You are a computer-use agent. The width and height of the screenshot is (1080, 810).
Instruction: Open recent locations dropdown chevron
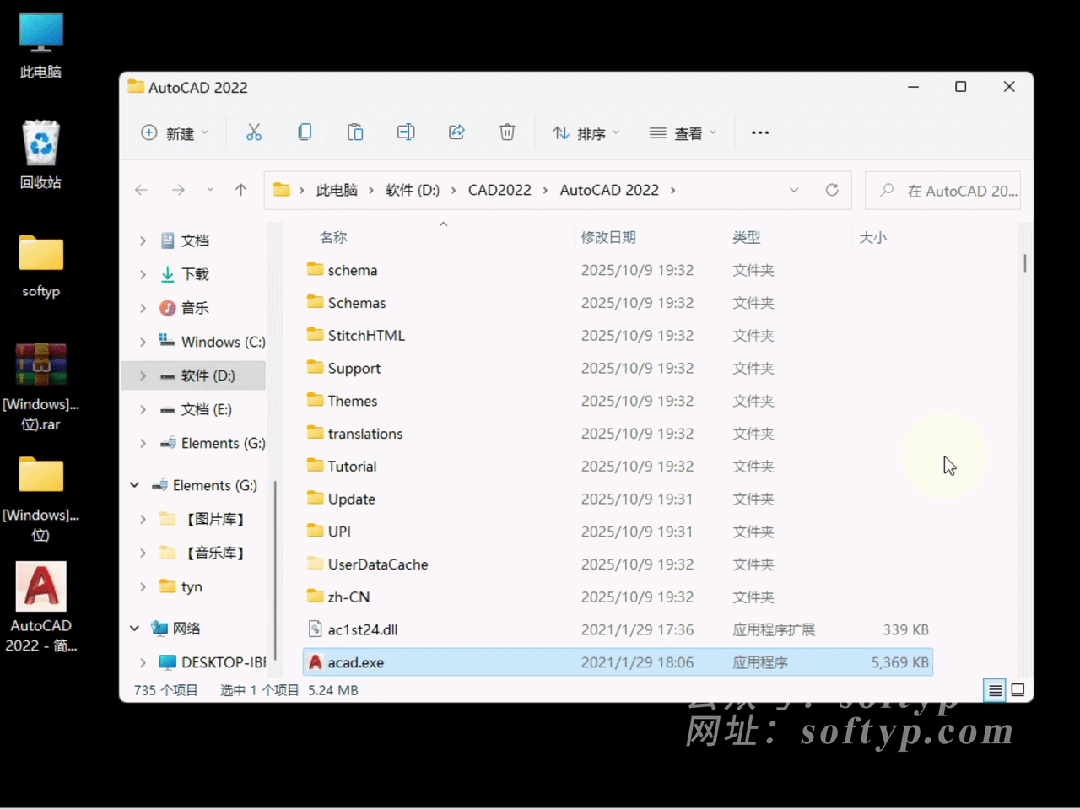(x=210, y=190)
